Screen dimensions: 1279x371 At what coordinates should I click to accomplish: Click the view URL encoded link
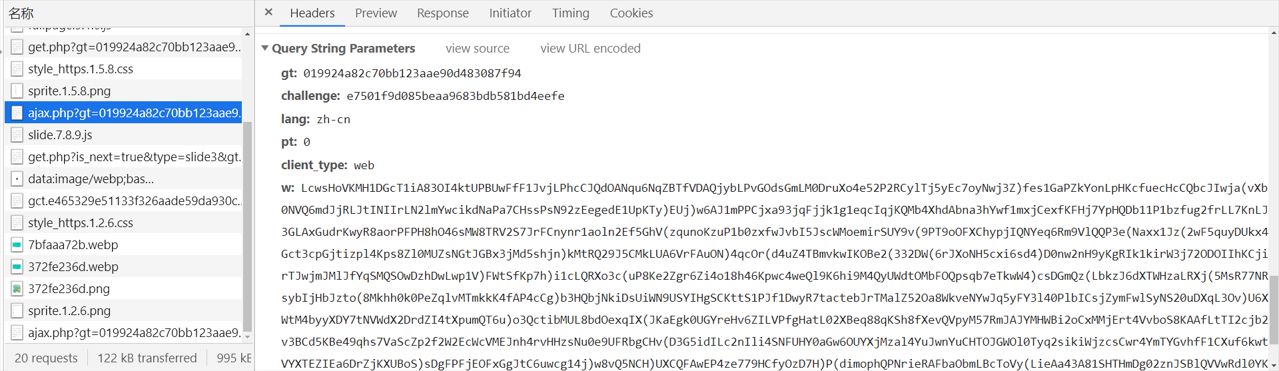(x=590, y=48)
